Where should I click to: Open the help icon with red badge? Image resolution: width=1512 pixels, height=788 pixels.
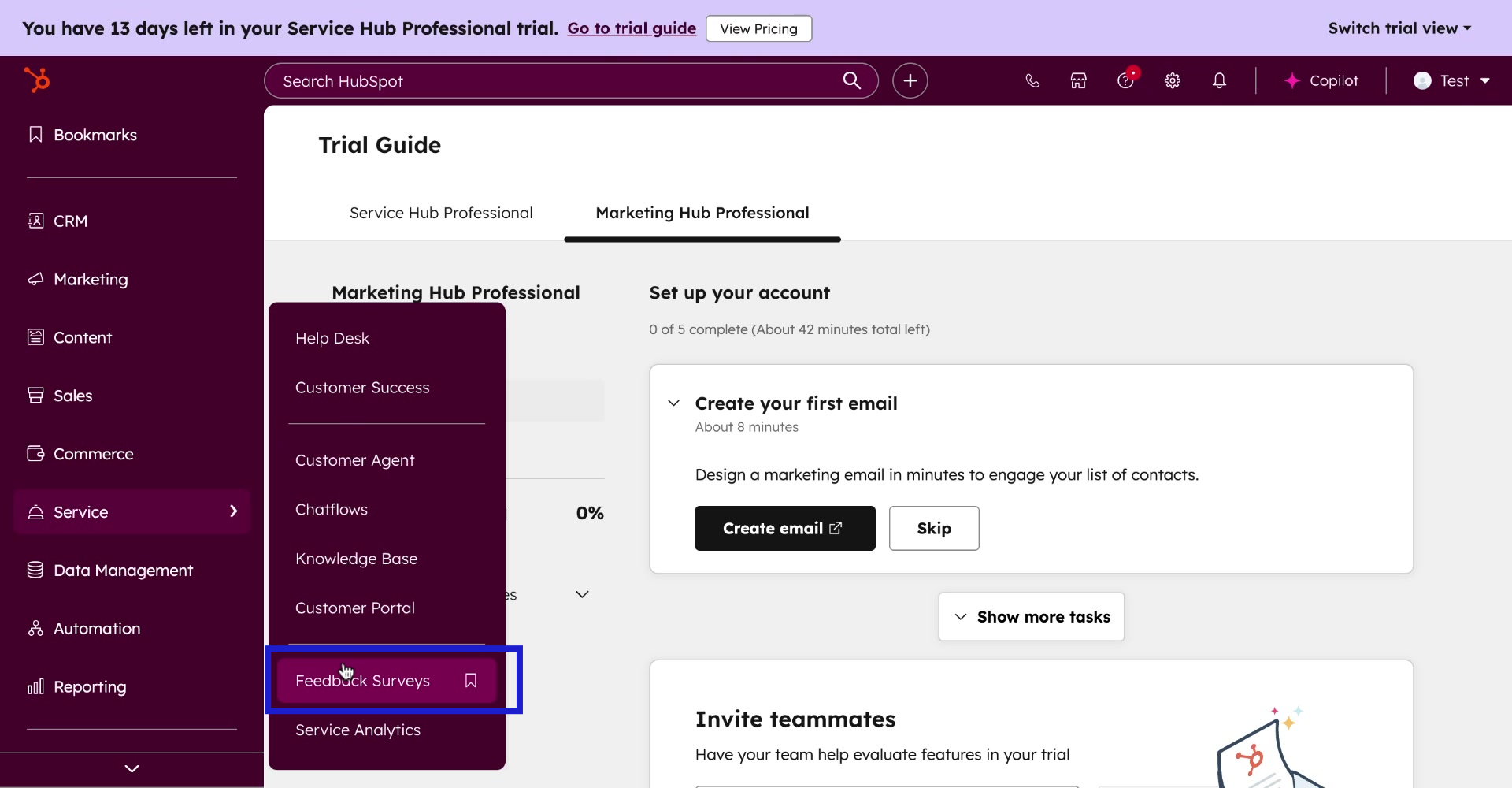coord(1125,80)
